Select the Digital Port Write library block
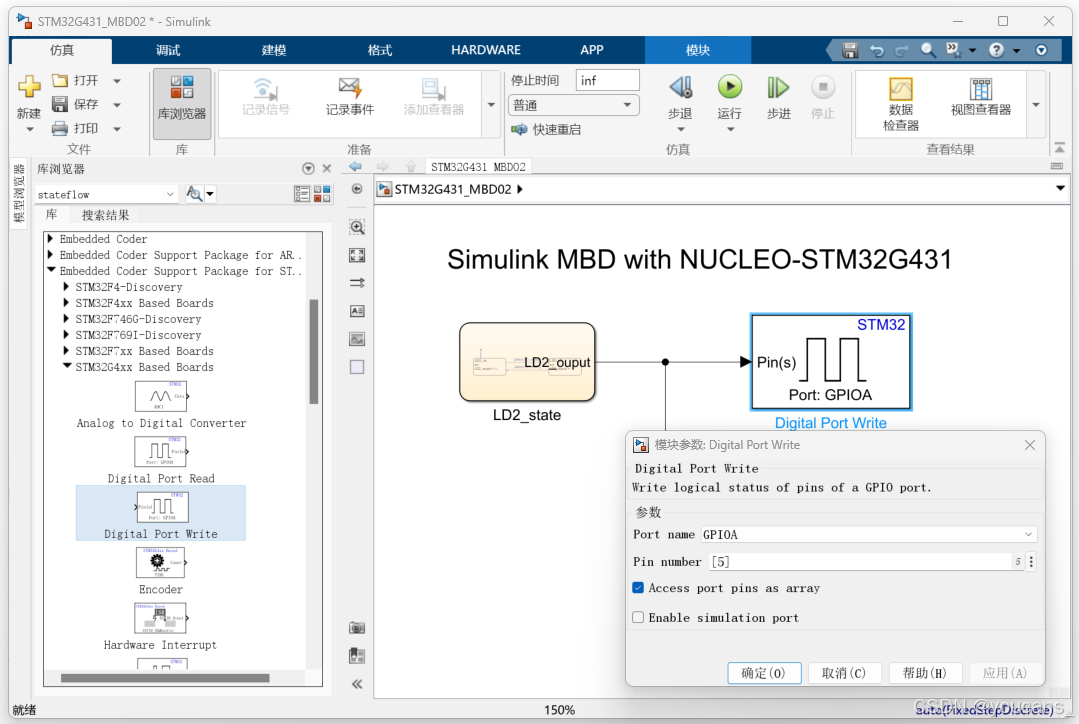 click(161, 513)
